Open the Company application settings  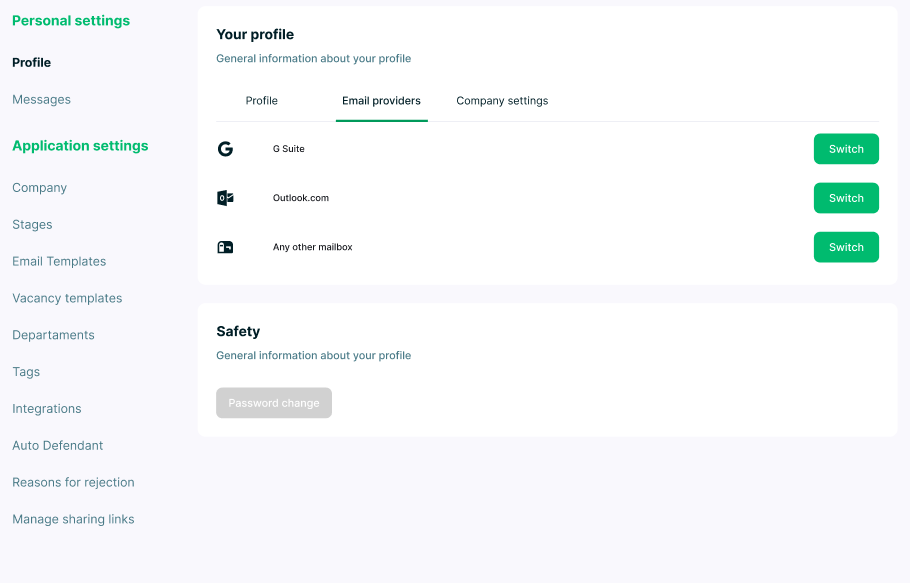click(x=39, y=188)
